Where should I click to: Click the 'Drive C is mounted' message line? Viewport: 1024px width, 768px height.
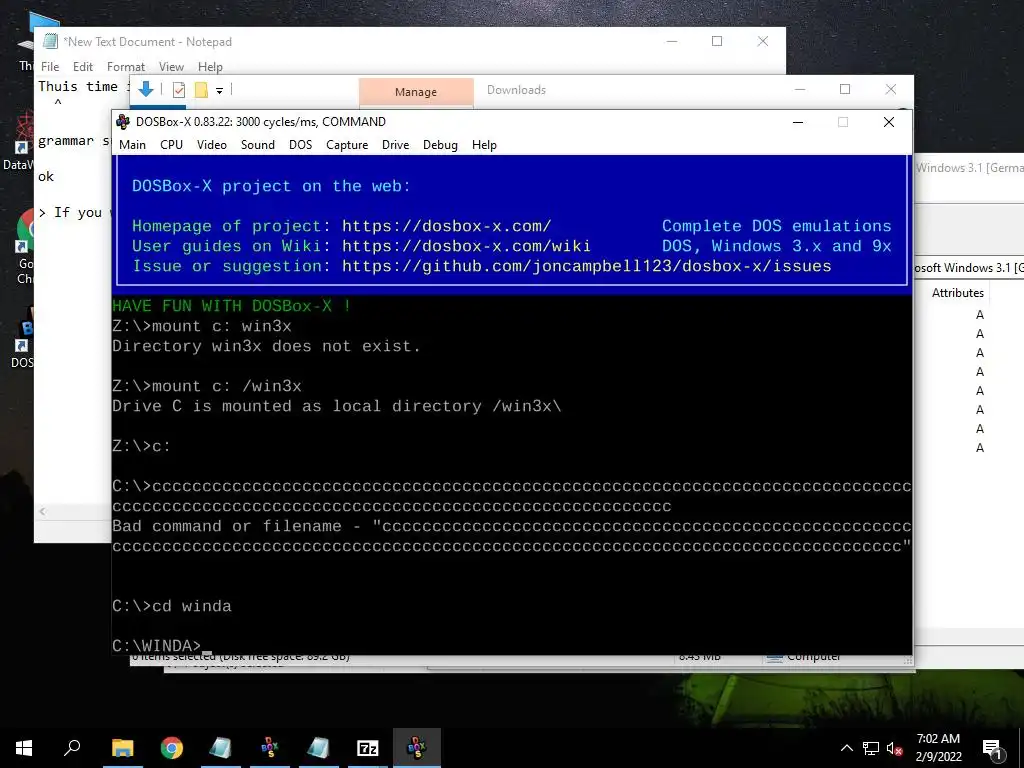tap(336, 406)
